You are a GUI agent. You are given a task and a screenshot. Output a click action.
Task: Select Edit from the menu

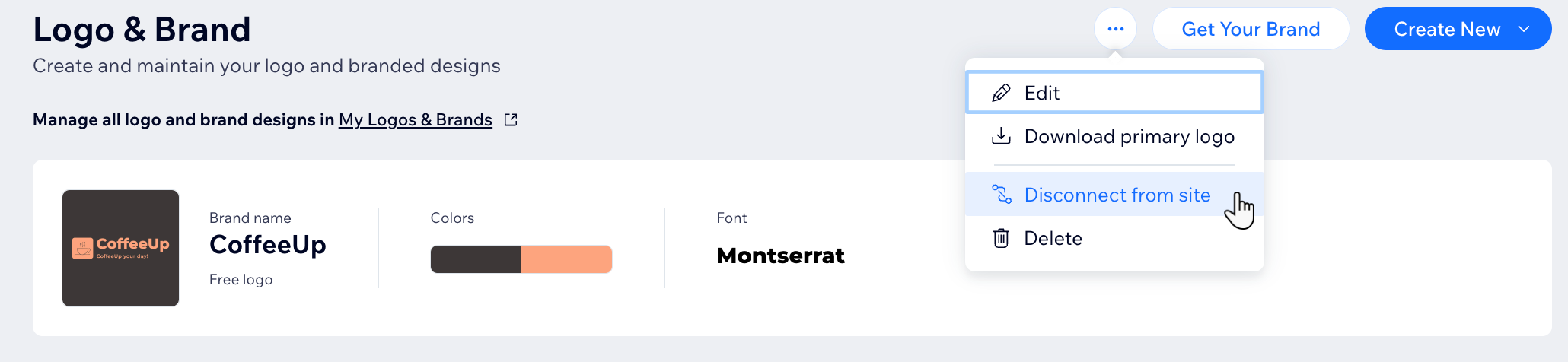[x=1114, y=93]
